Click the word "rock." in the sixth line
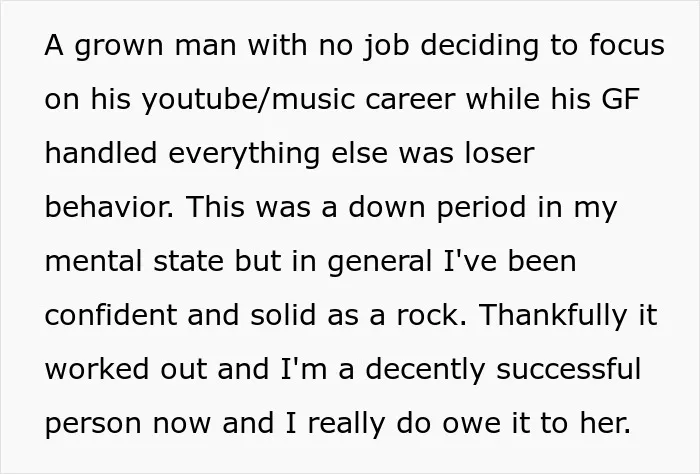This screenshot has width=700, height=474. [432, 315]
